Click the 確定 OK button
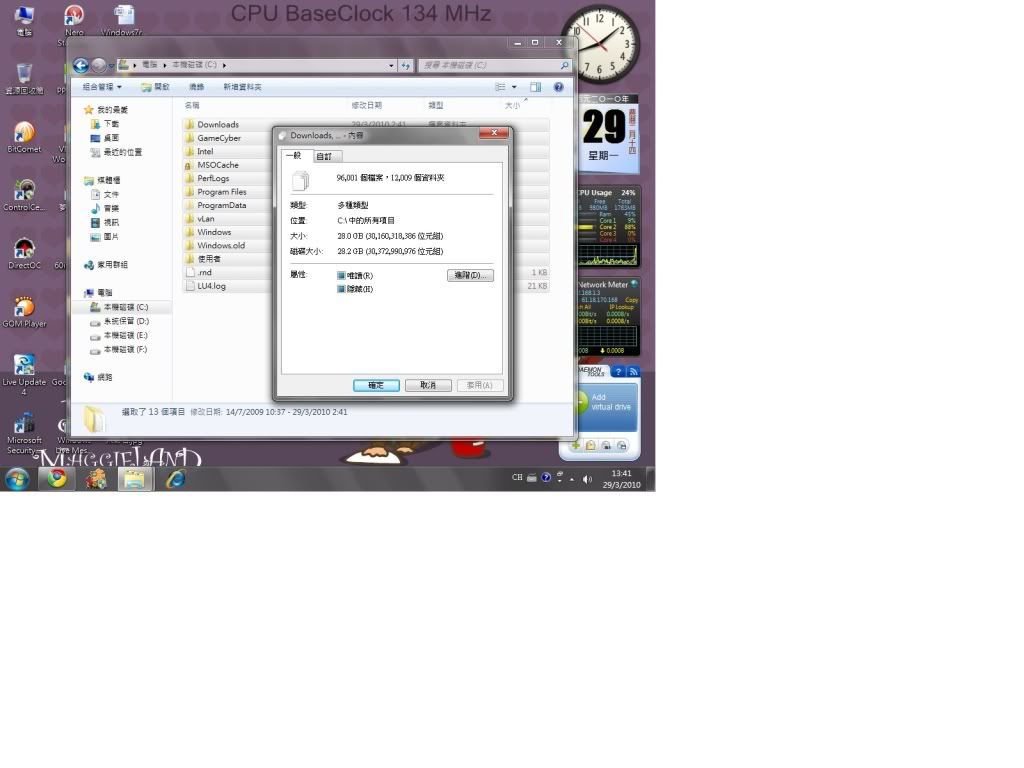 (376, 385)
